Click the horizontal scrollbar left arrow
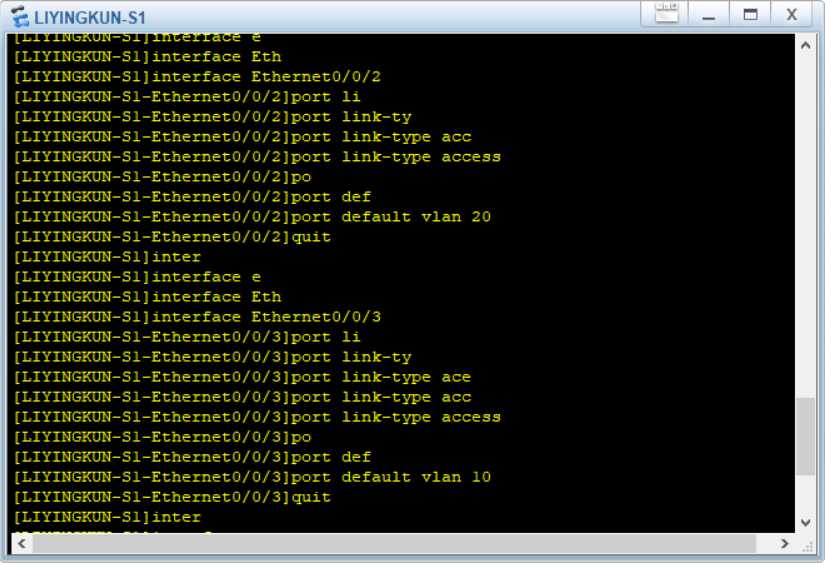Image resolution: width=826 pixels, height=563 pixels. pos(22,543)
